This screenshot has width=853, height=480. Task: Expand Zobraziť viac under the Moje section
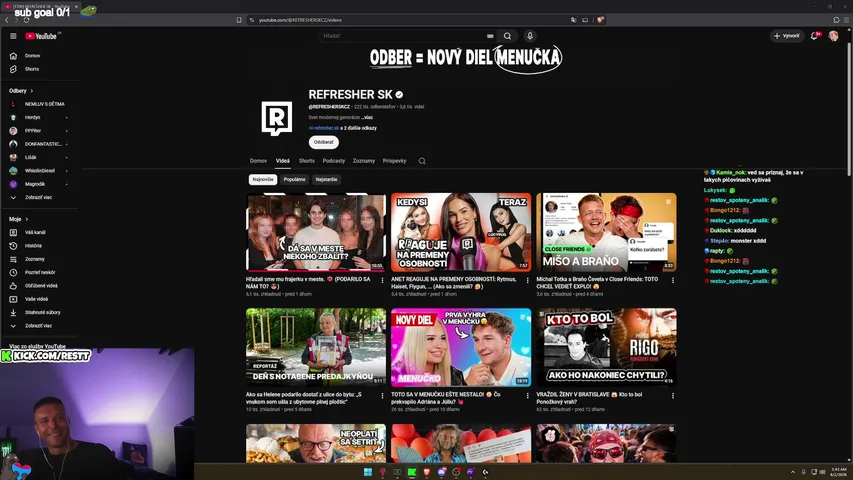pyautogui.click(x=38, y=326)
